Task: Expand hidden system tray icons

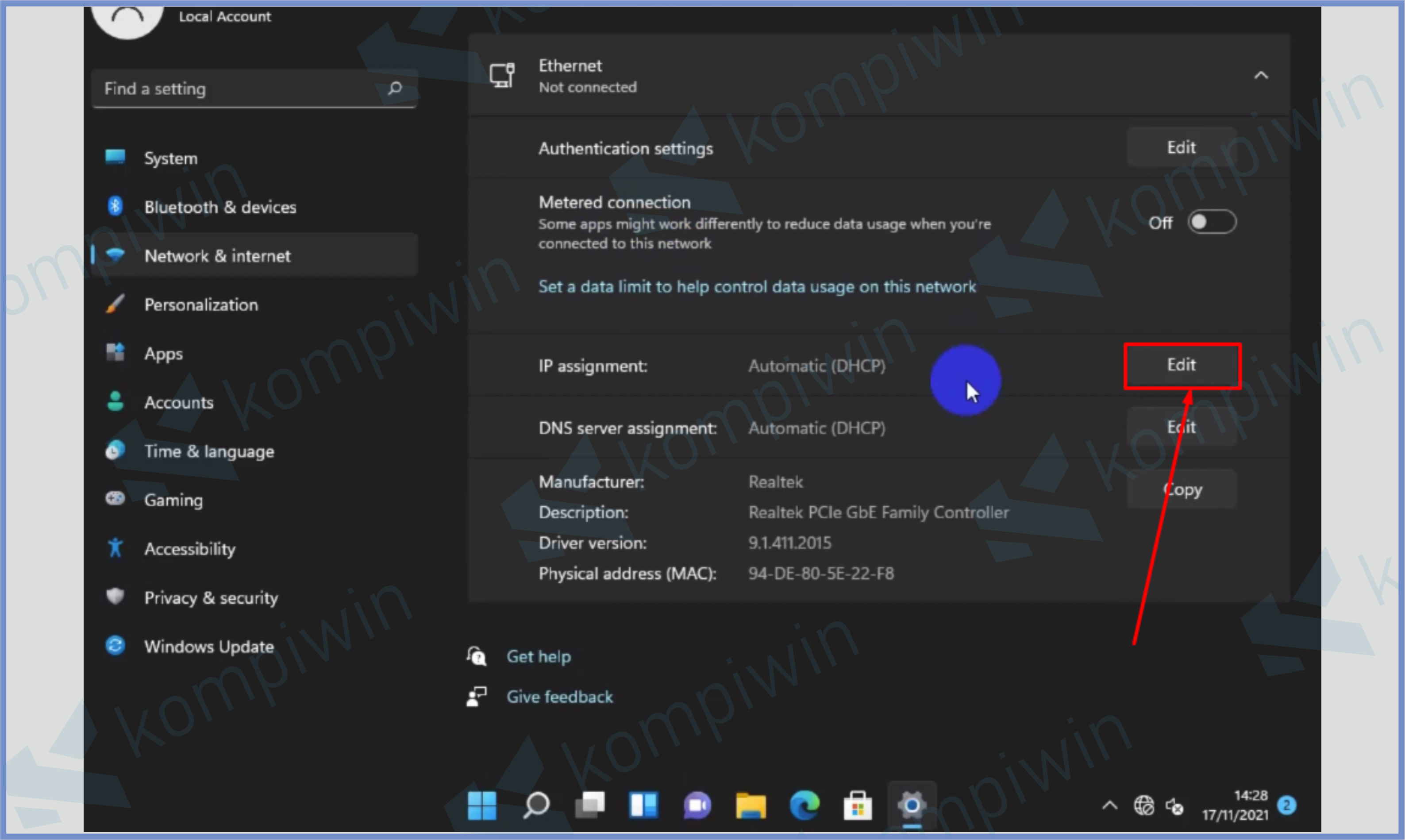Action: pyautogui.click(x=1110, y=805)
